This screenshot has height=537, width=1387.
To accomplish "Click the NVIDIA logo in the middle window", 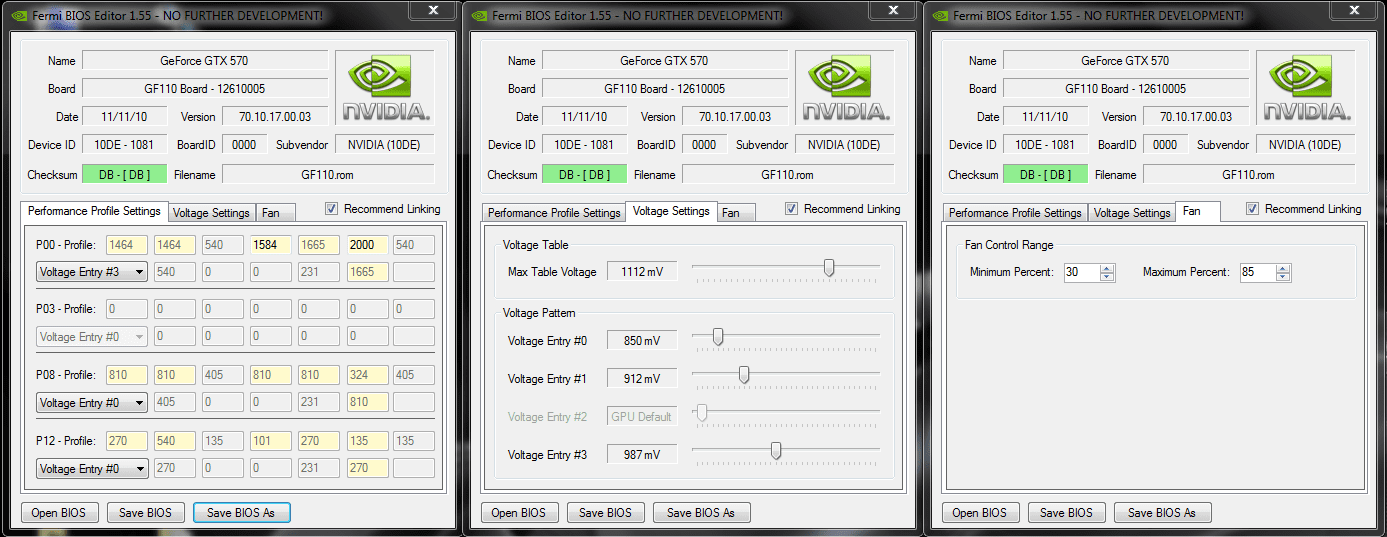I will point(845,87).
